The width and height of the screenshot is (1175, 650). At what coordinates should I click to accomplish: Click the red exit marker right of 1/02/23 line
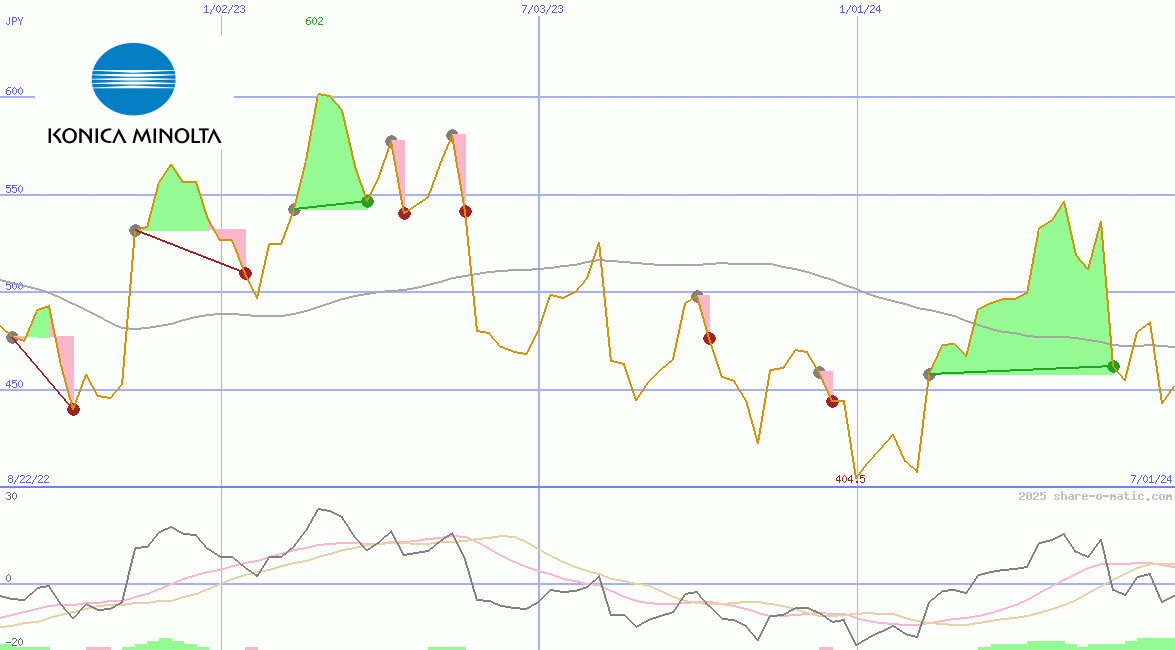pos(245,274)
